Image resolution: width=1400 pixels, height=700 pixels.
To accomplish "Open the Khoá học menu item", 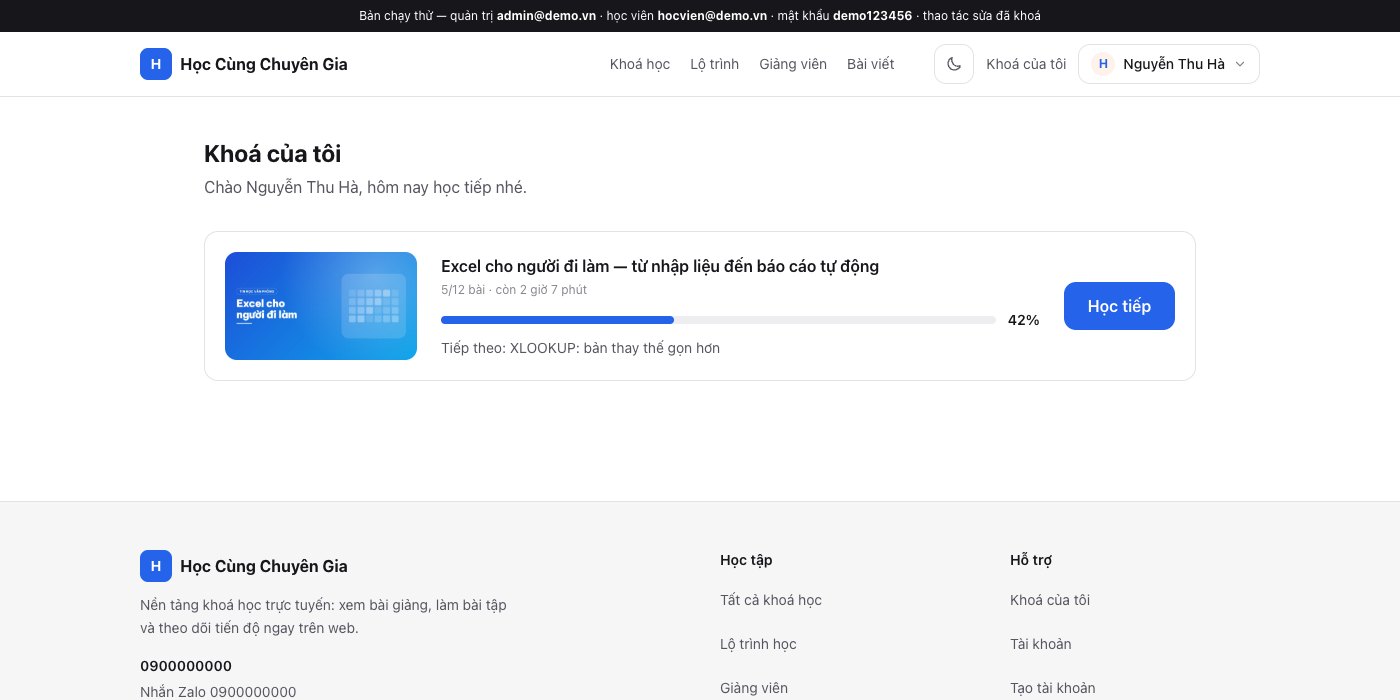I will tap(640, 64).
